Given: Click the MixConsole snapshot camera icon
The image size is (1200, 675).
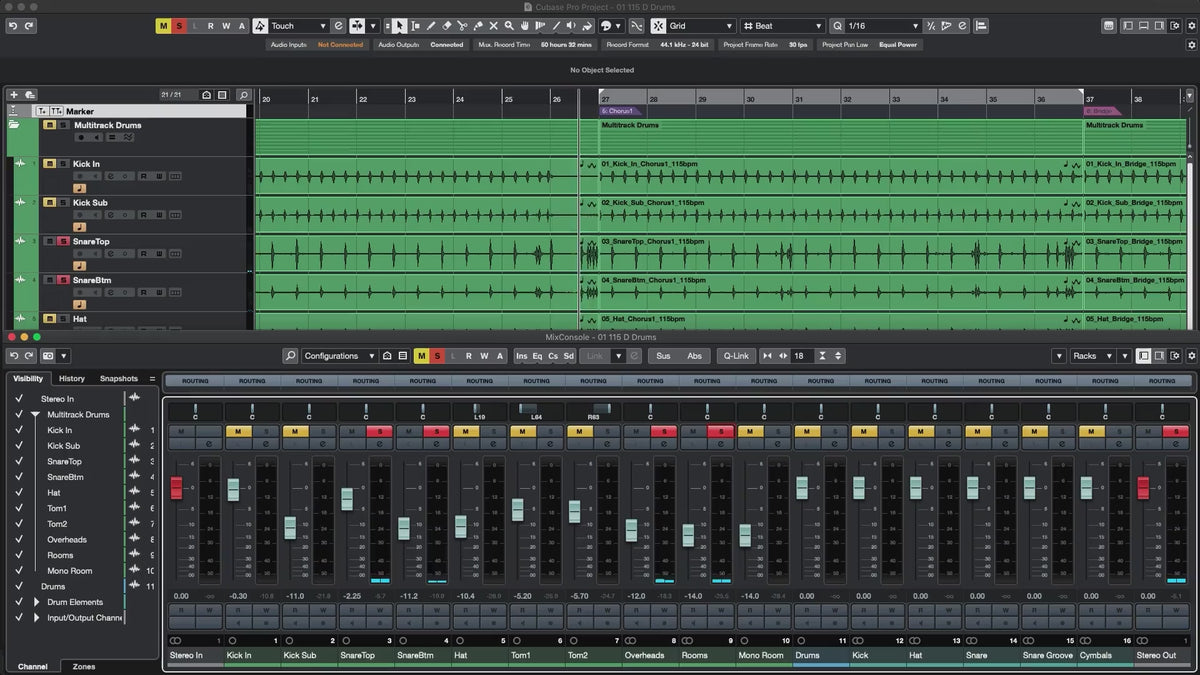Looking at the screenshot, I should 47,356.
